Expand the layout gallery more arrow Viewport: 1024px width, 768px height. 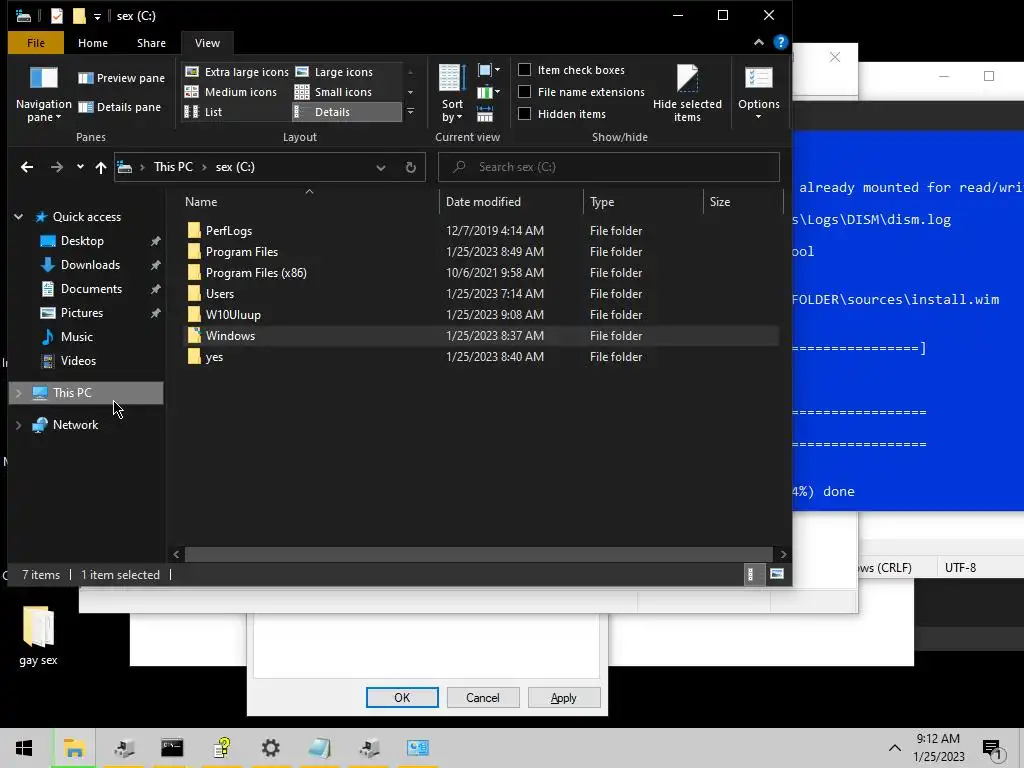pos(410,112)
